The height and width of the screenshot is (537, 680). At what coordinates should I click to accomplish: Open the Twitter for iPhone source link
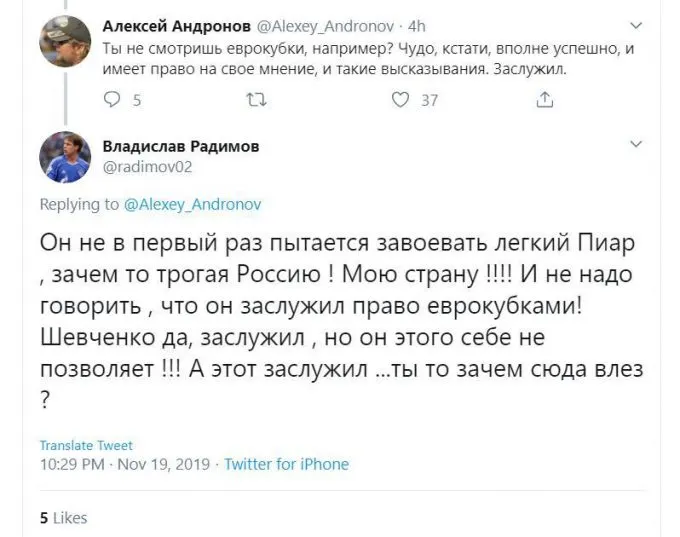coord(286,464)
